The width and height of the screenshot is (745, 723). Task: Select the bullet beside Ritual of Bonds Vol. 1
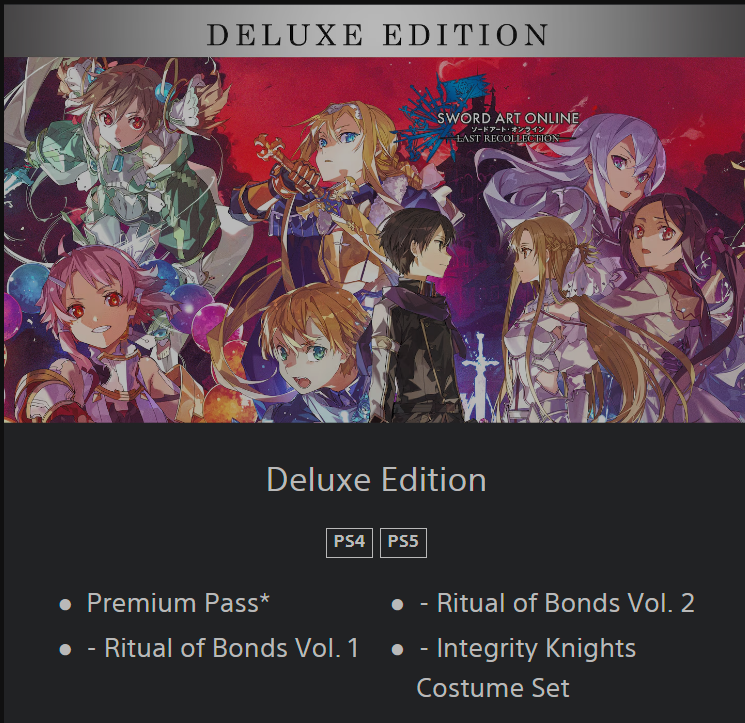click(66, 649)
